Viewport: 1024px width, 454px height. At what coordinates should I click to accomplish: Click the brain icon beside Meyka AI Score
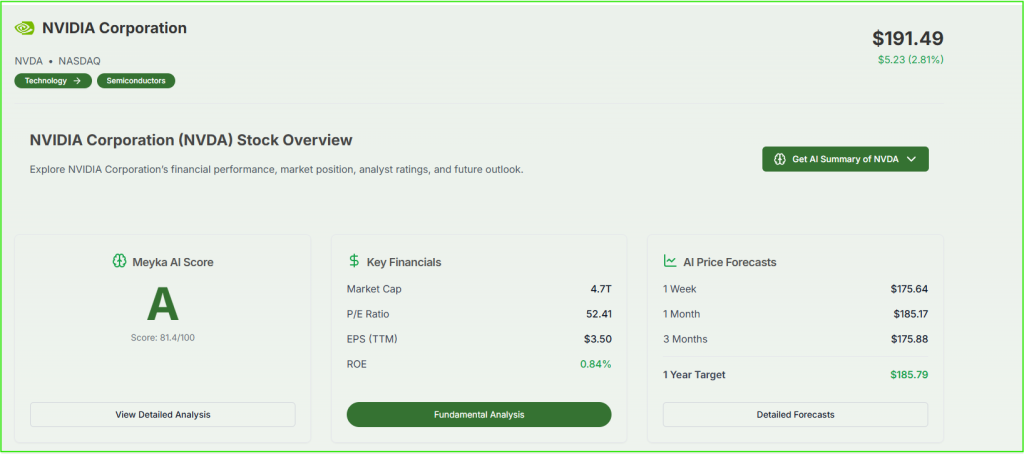(120, 262)
